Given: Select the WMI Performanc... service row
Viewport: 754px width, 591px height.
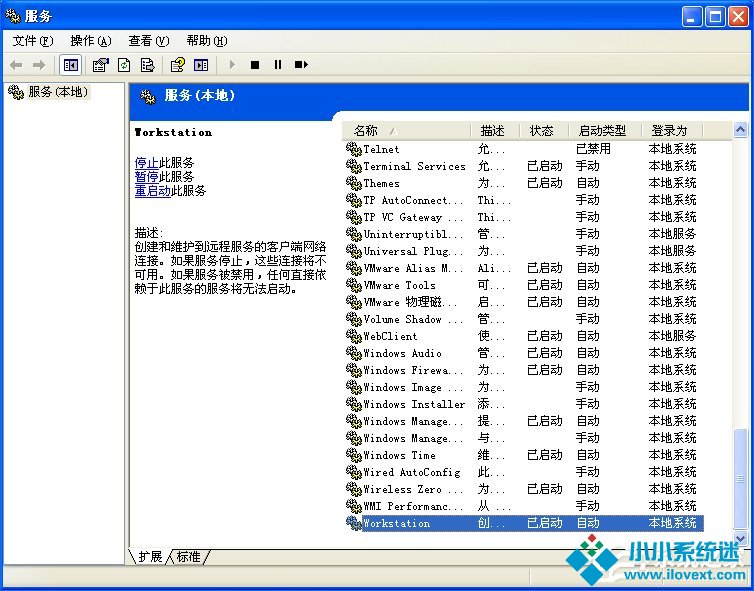Looking at the screenshot, I should pyautogui.click(x=524, y=506).
